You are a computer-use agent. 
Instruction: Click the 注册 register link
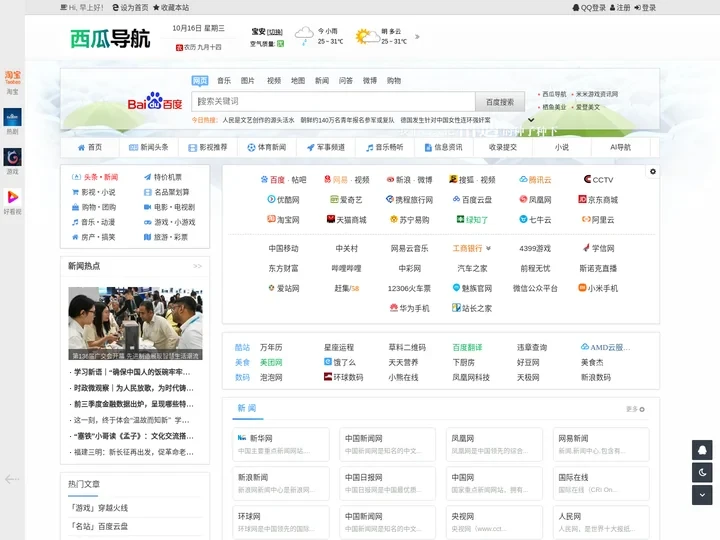[x=620, y=7]
